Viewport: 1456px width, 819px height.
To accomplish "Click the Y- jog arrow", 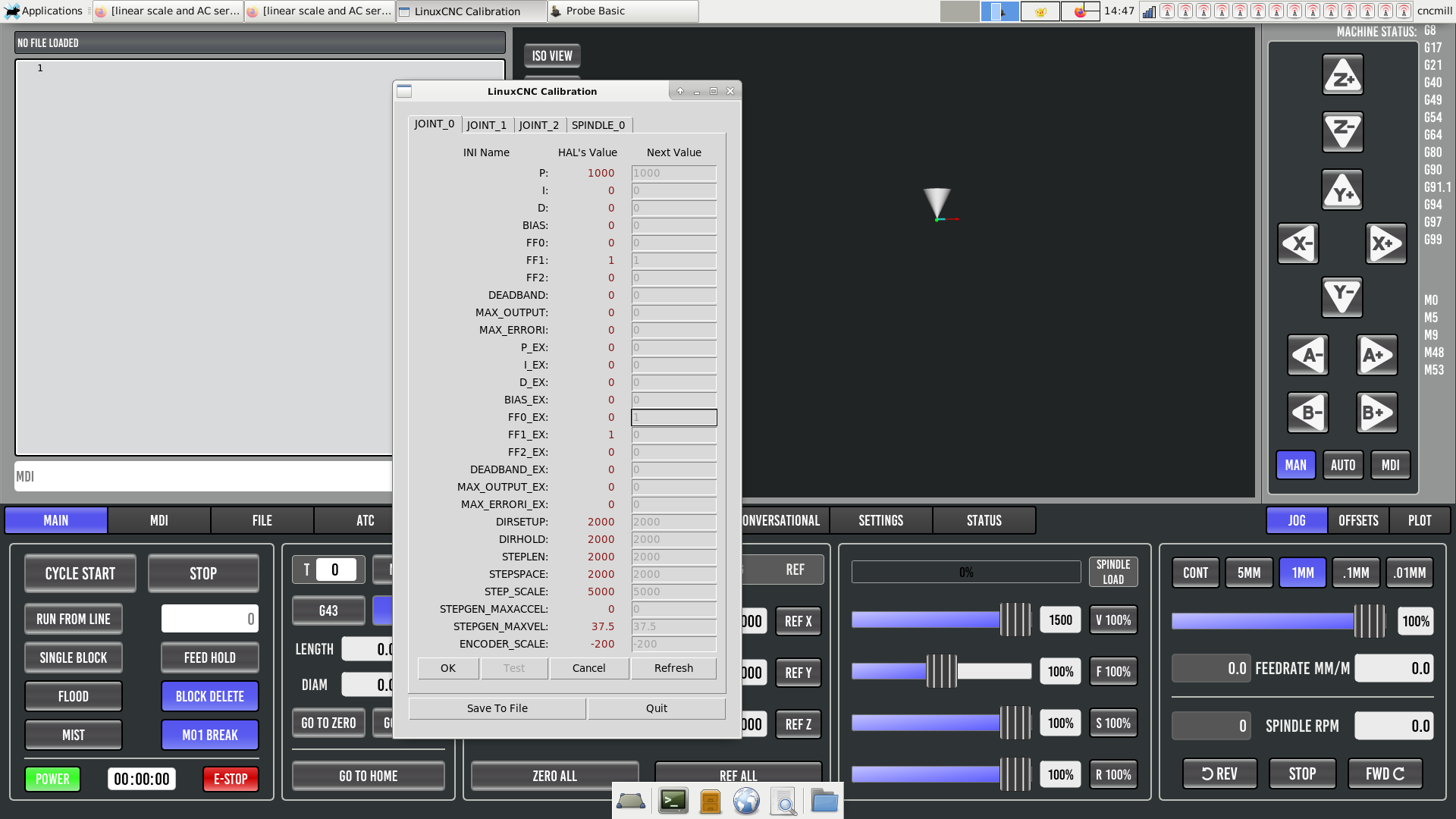I will click(1342, 297).
